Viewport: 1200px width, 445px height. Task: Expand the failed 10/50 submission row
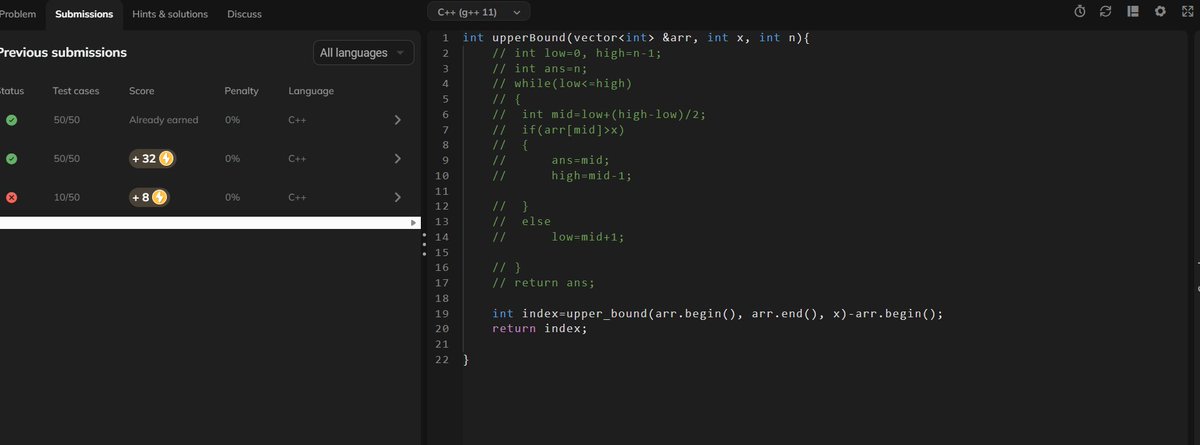[397, 197]
